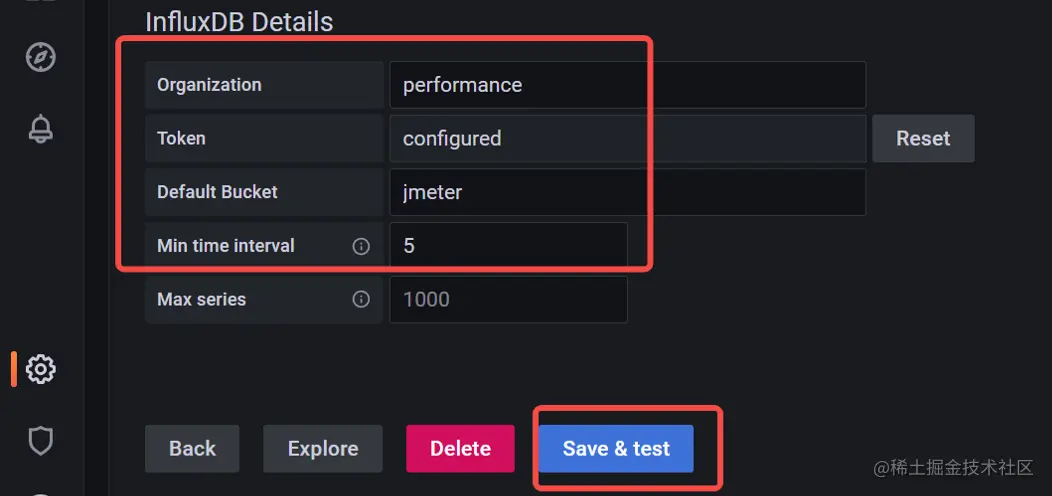Open Alerting via the bell icon
Screen dimensions: 1052x496
tap(41, 129)
